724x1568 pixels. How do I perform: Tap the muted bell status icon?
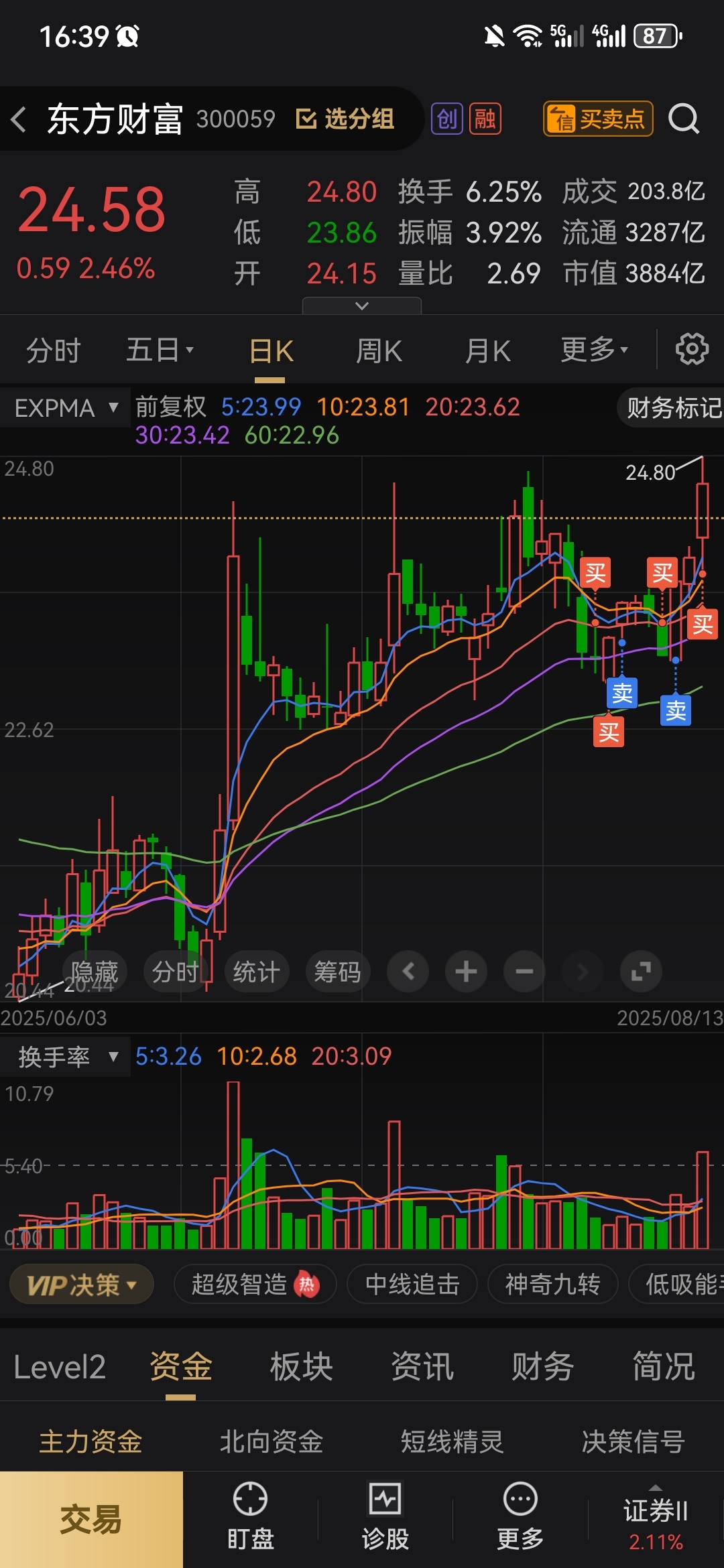[494, 36]
